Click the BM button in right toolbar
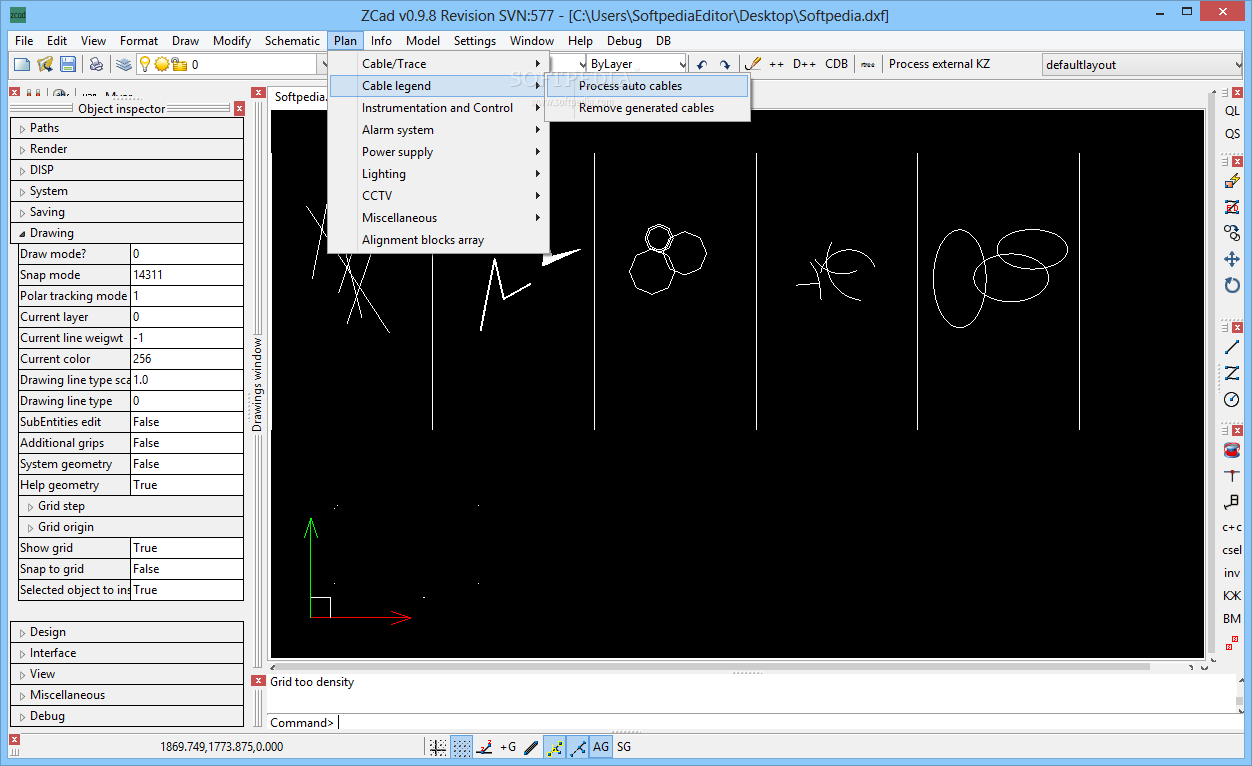The height and width of the screenshot is (766, 1252). (x=1232, y=619)
